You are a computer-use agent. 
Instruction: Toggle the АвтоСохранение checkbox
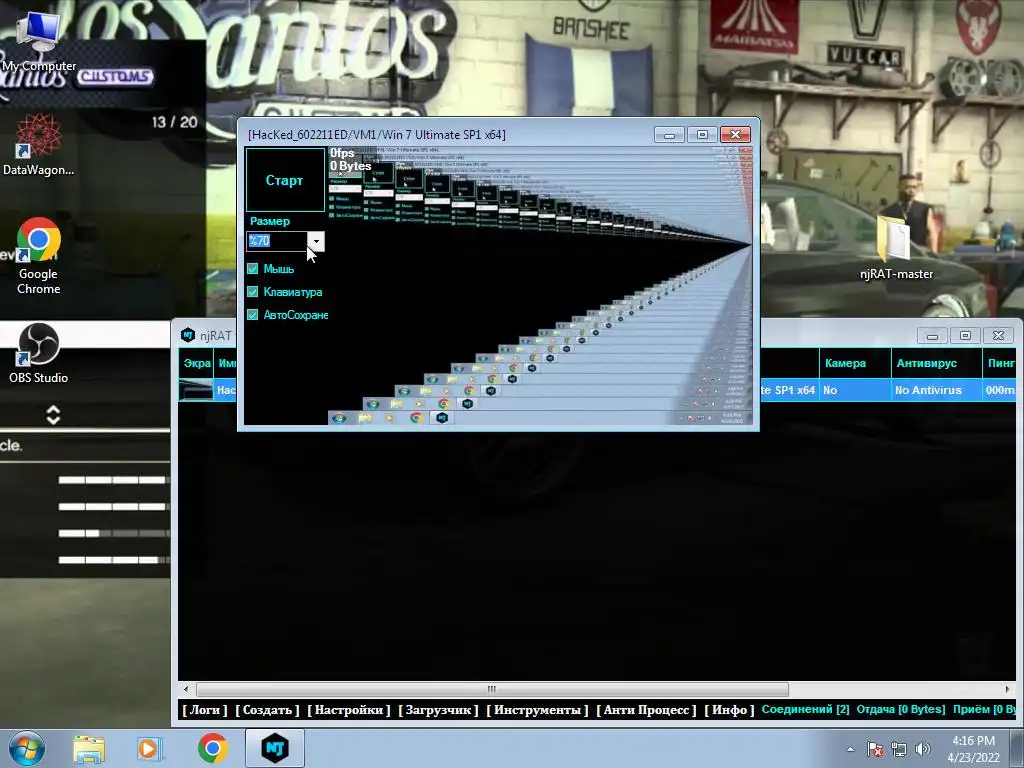[253, 315]
